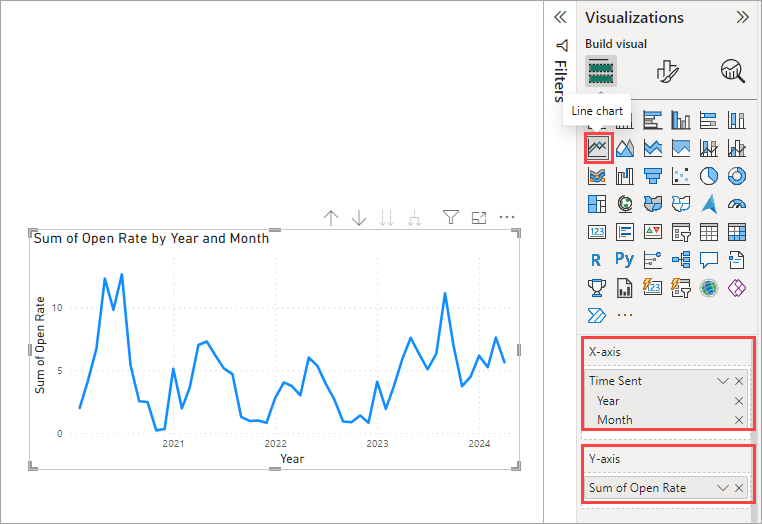Screen dimensions: 762x524
Task: Add a Q&A visual
Action: click(x=709, y=260)
